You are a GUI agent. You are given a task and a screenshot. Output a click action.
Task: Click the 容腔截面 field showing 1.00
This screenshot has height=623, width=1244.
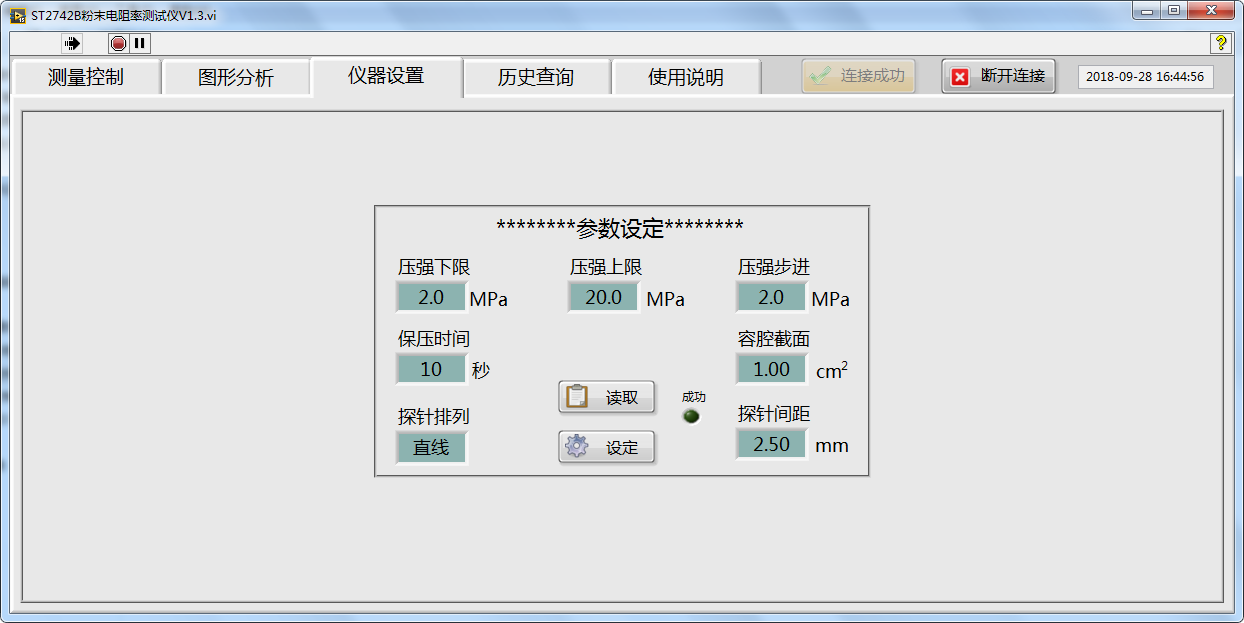[771, 369]
